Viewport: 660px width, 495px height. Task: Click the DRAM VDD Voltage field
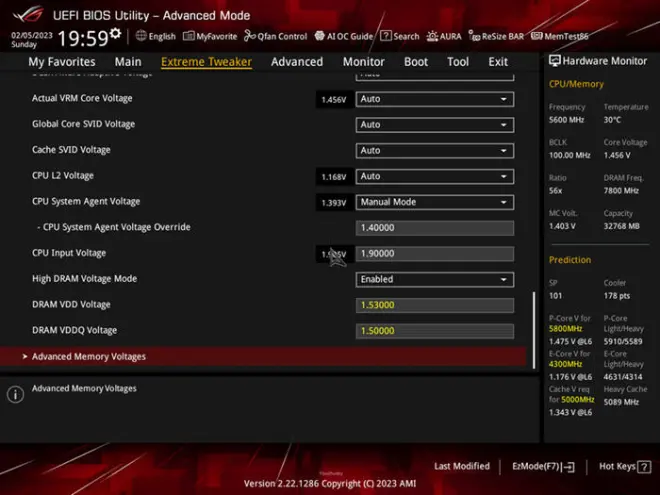[435, 305]
